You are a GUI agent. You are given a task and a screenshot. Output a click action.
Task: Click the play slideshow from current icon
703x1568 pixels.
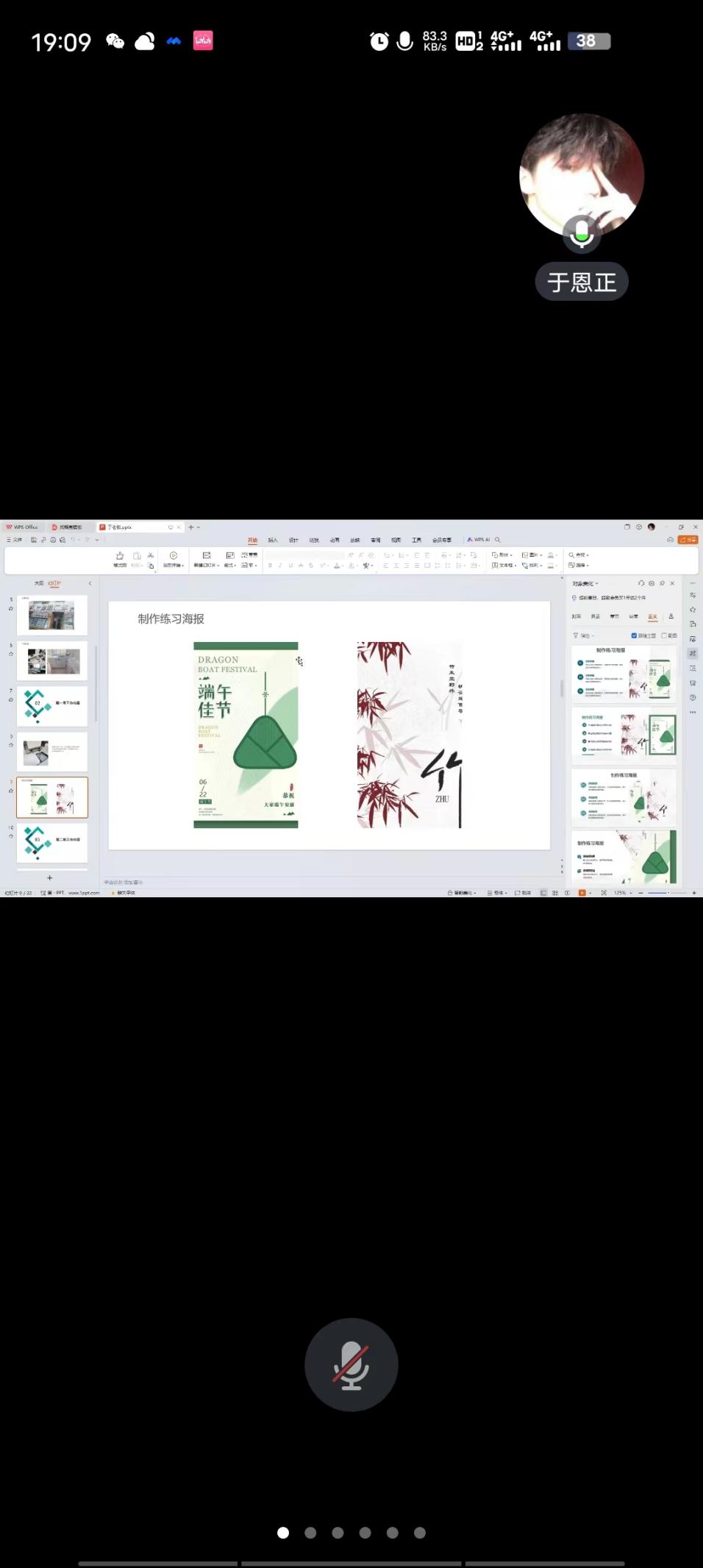click(174, 556)
